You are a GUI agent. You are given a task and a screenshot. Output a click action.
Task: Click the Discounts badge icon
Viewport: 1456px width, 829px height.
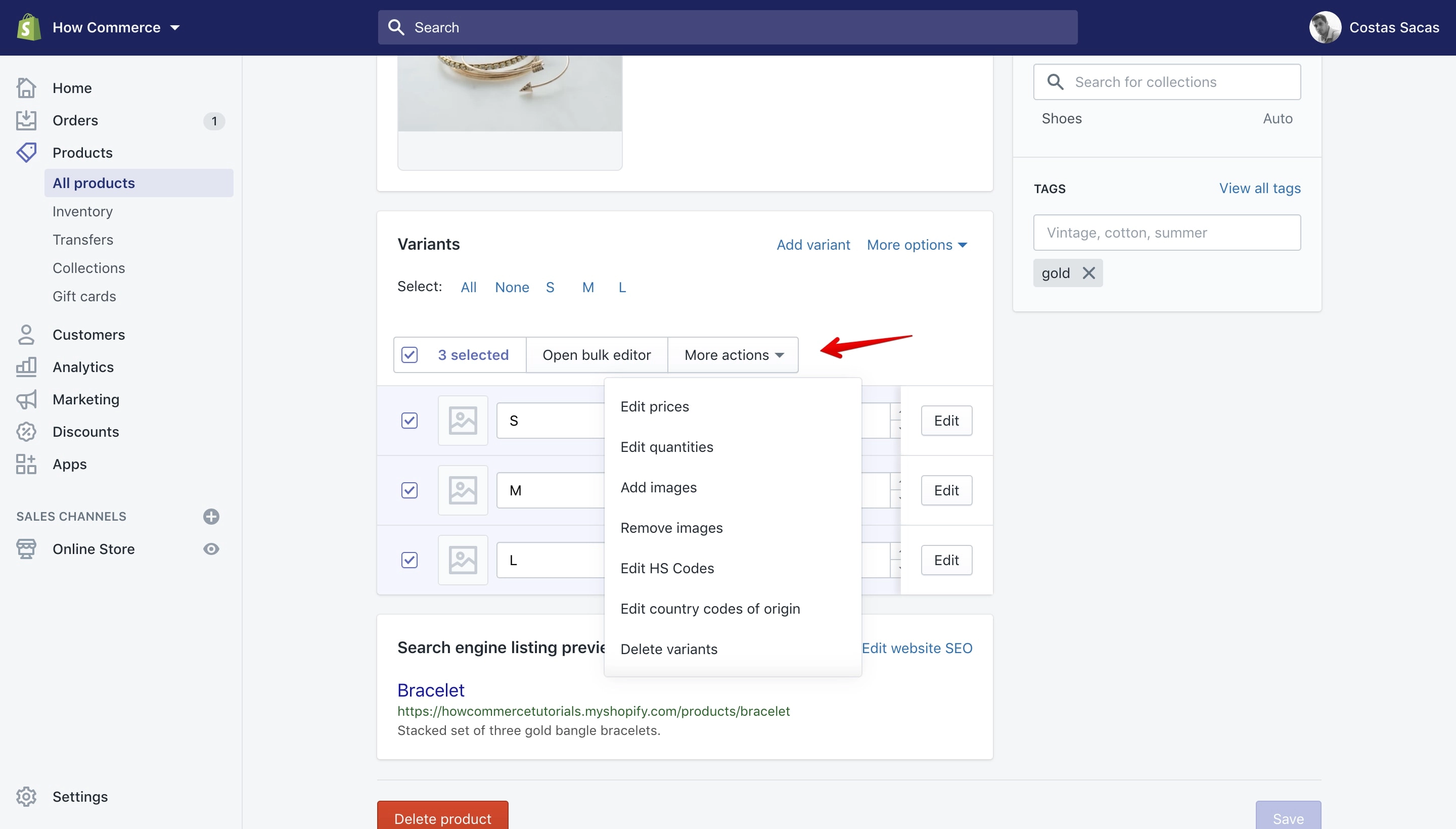pos(26,432)
